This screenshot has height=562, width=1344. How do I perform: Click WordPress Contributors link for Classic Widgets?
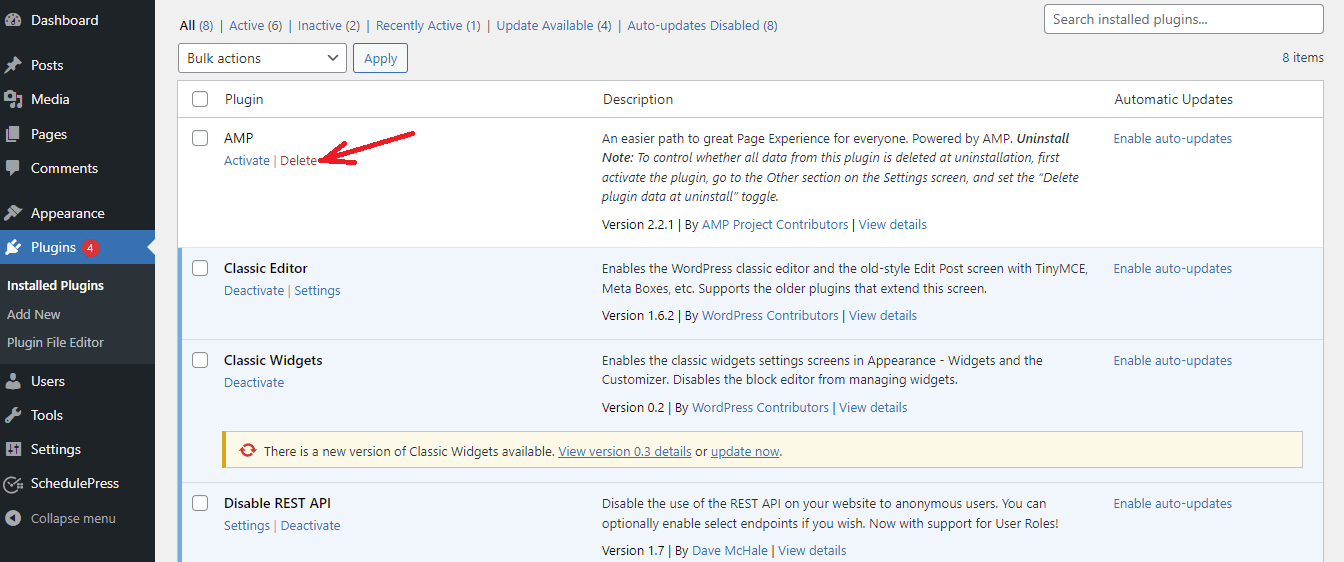pyautogui.click(x=760, y=407)
